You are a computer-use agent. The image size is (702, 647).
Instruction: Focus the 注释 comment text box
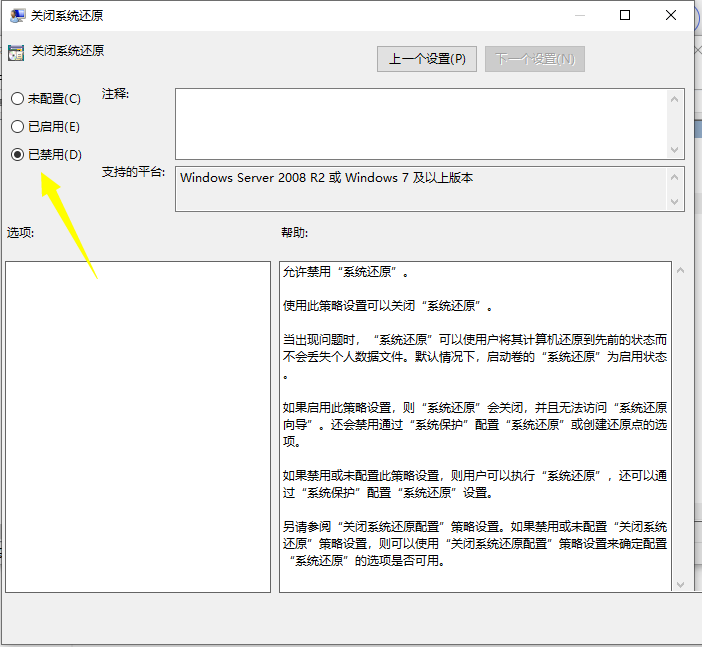[x=420, y=123]
